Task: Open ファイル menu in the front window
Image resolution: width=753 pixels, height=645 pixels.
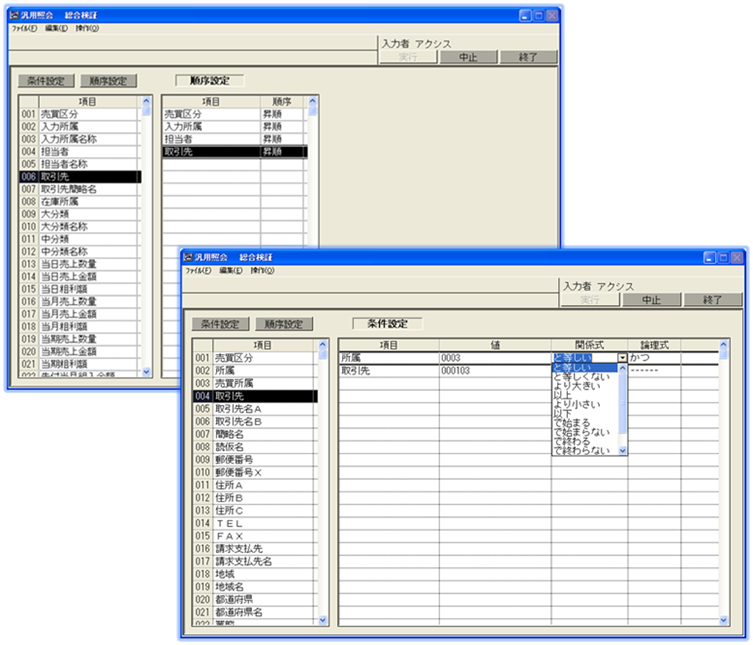Action: pos(197,271)
